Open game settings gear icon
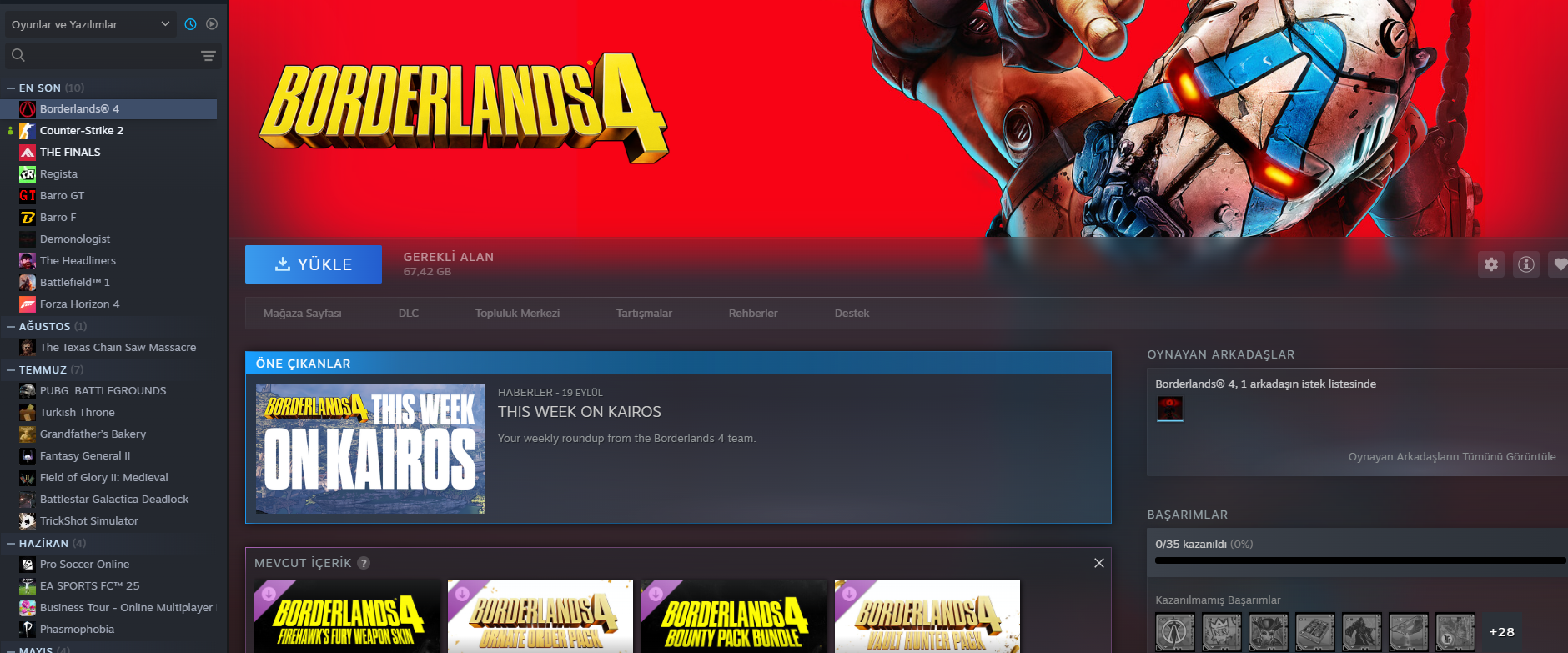 click(1491, 264)
